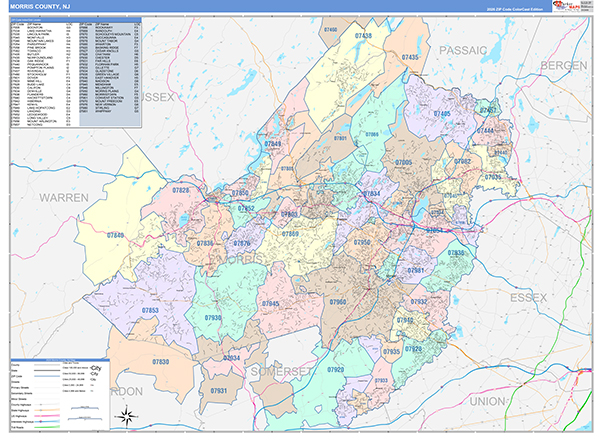Click ZIP code 07438 label
The height and width of the screenshot is (440, 600).
(x=363, y=36)
